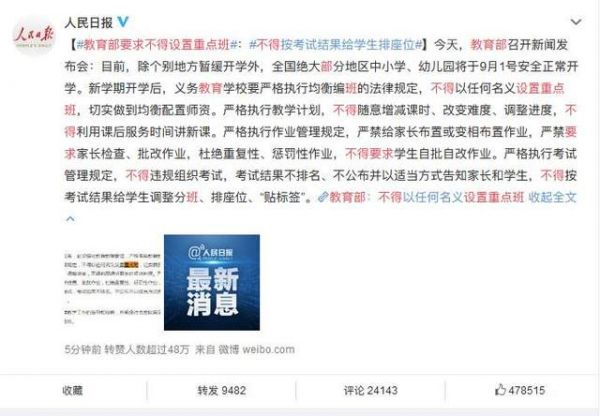
Task: Open the 最新消息 blue image thumbnail
Action: pyautogui.click(x=212, y=282)
